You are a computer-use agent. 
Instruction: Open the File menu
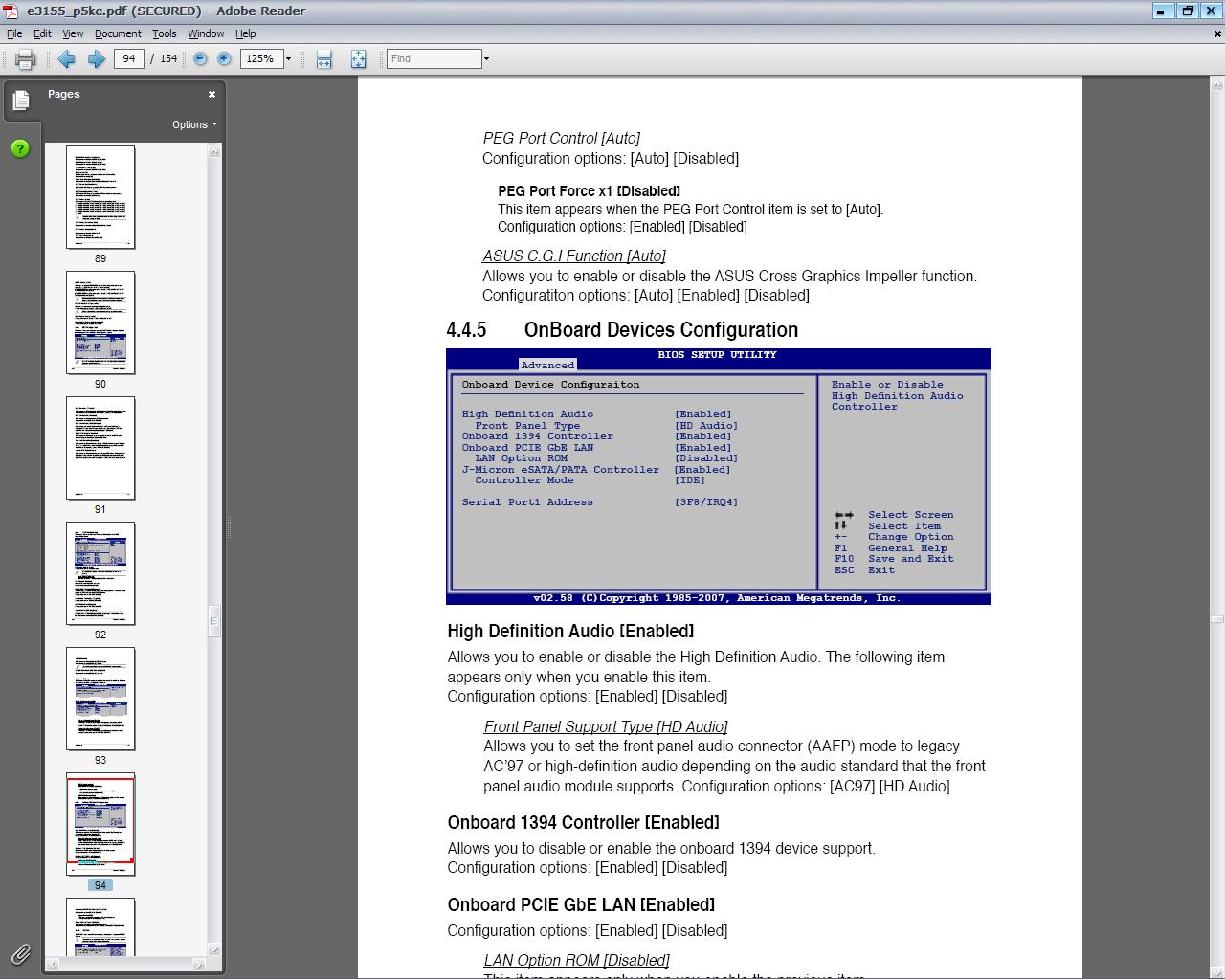pyautogui.click(x=14, y=33)
